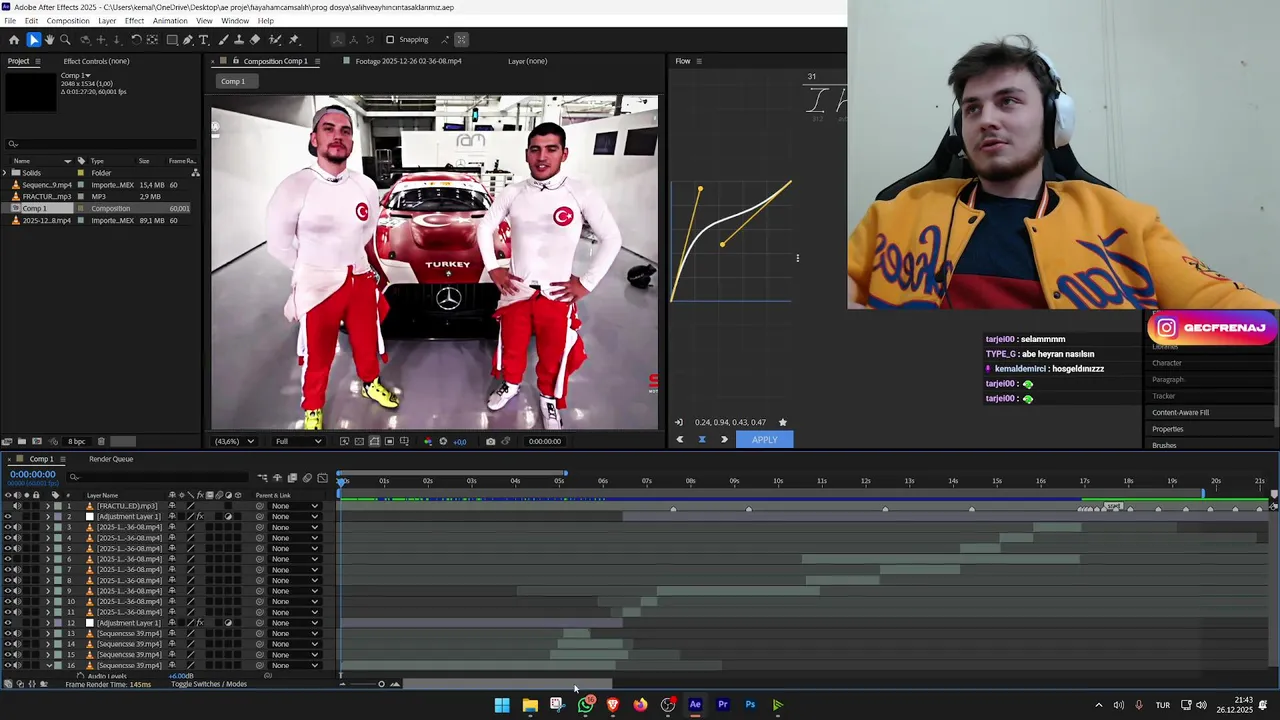Expand layer 5 properties triangle
Viewport: 1280px width, 720px height.
coord(47,548)
